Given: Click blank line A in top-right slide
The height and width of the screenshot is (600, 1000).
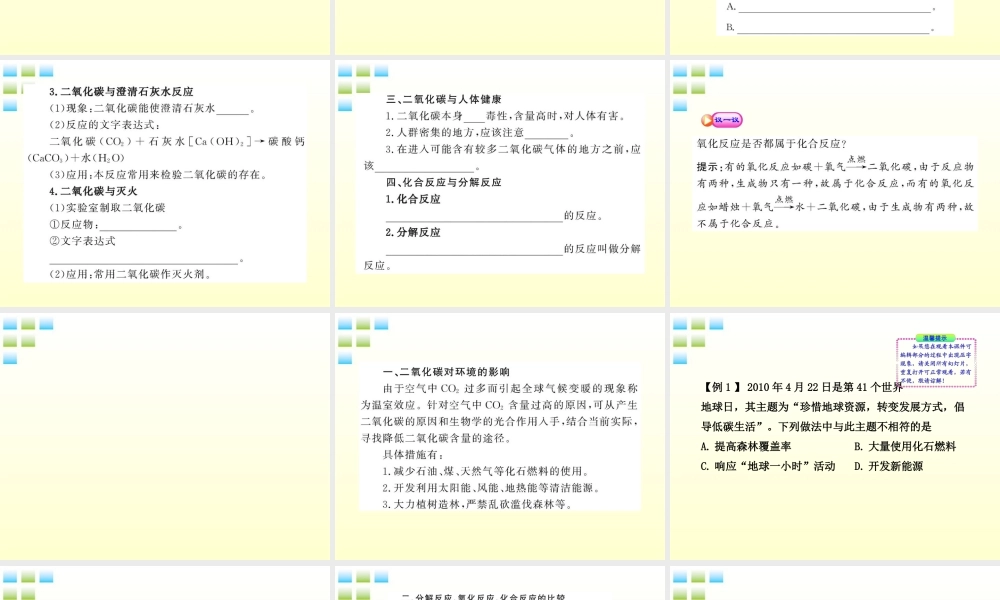Looking at the screenshot, I should point(834,9).
